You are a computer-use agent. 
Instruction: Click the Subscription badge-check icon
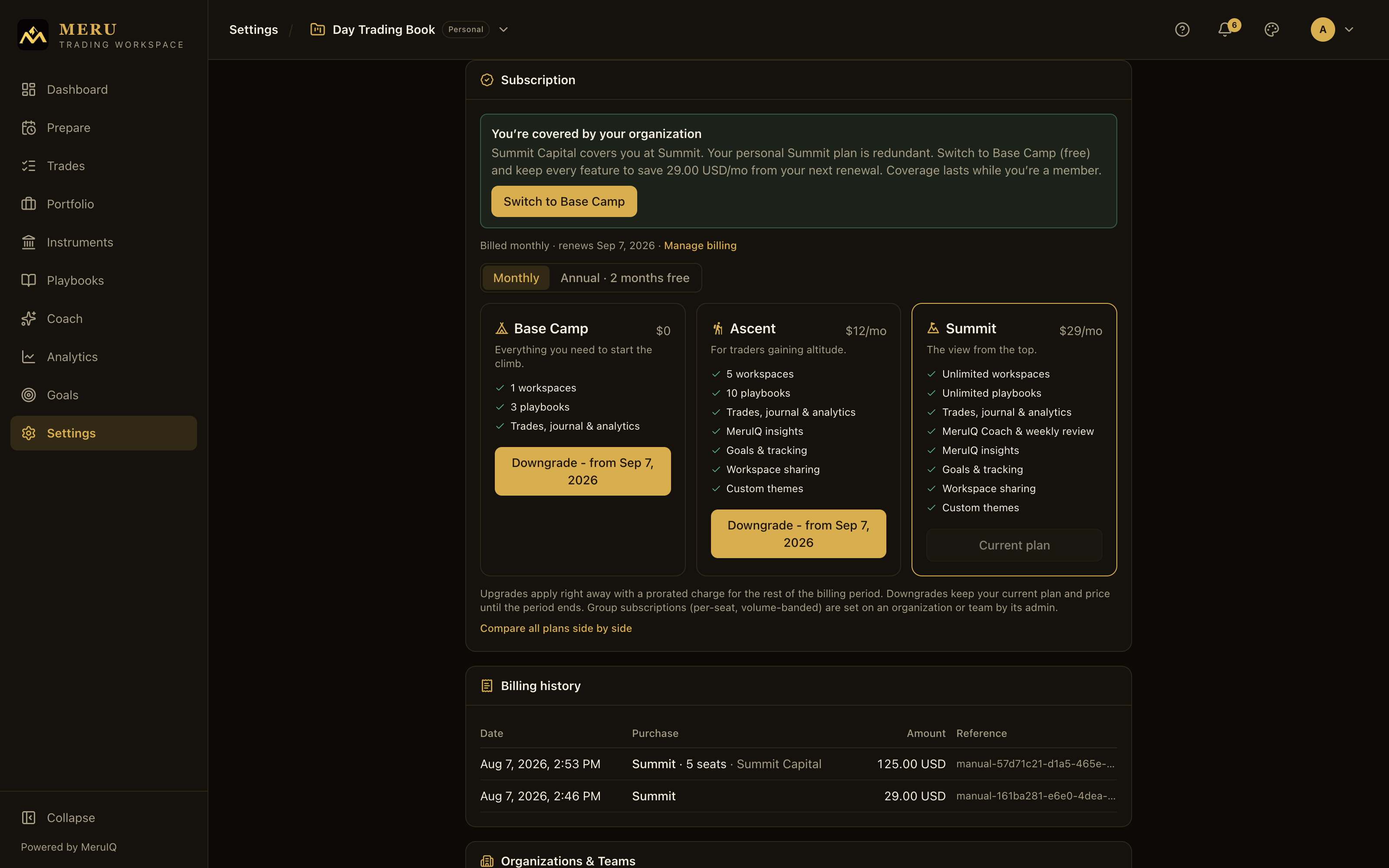click(487, 80)
